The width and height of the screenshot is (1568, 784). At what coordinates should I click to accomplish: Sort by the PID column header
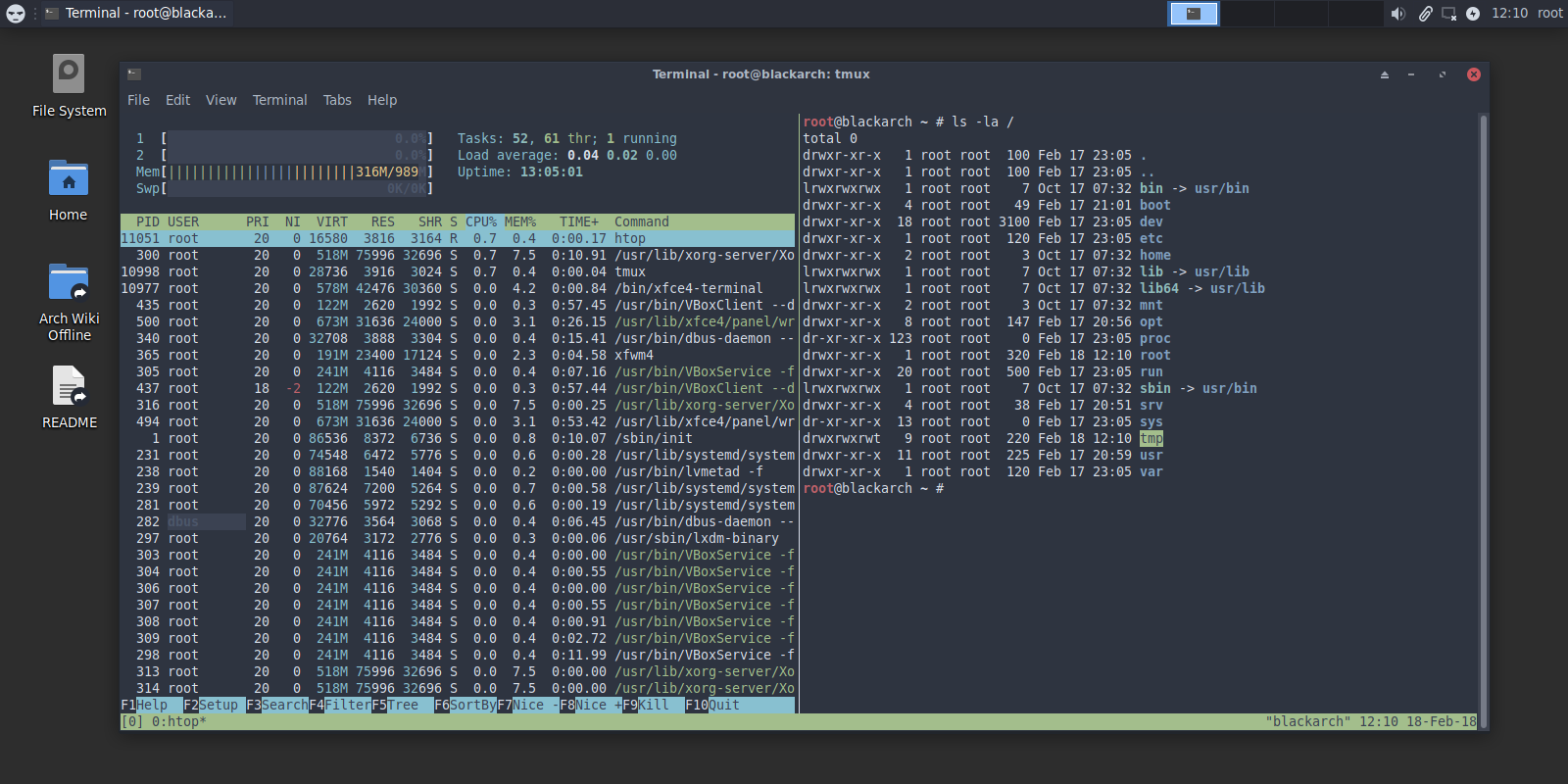[148, 221]
